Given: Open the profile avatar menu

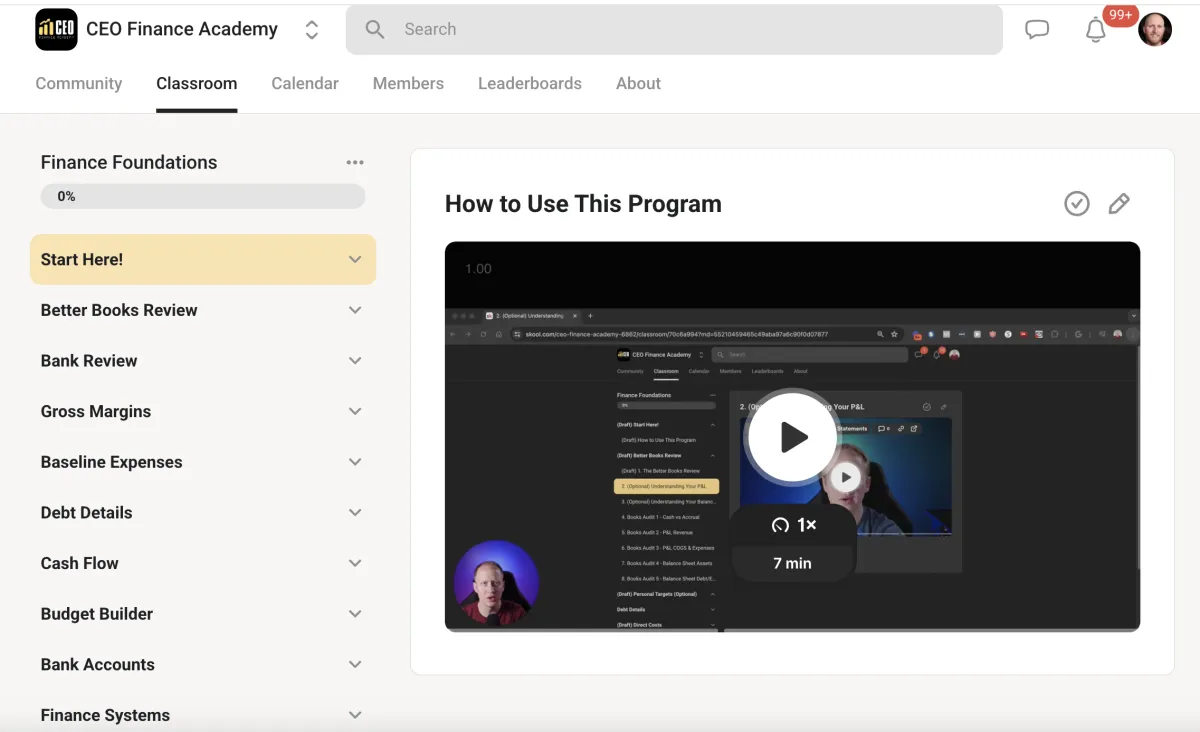Looking at the screenshot, I should click(x=1155, y=30).
